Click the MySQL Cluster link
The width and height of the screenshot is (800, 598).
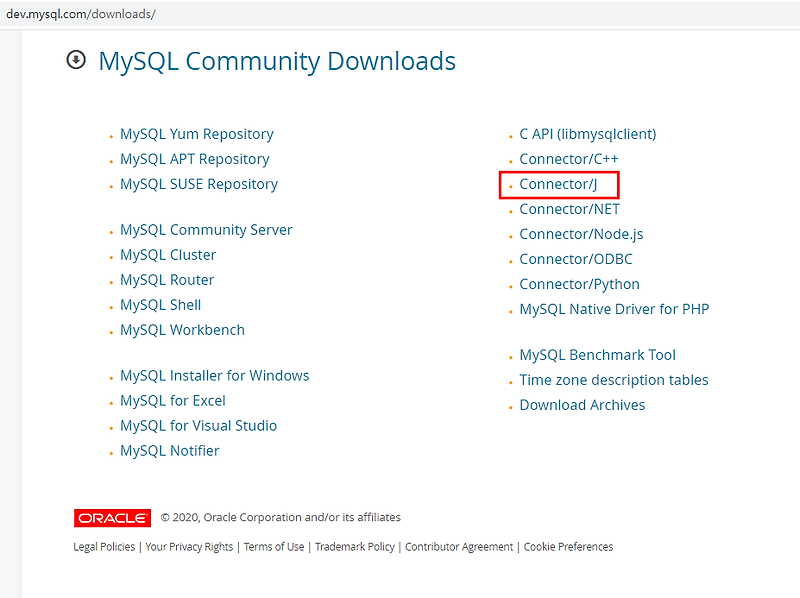pyautogui.click(x=167, y=254)
